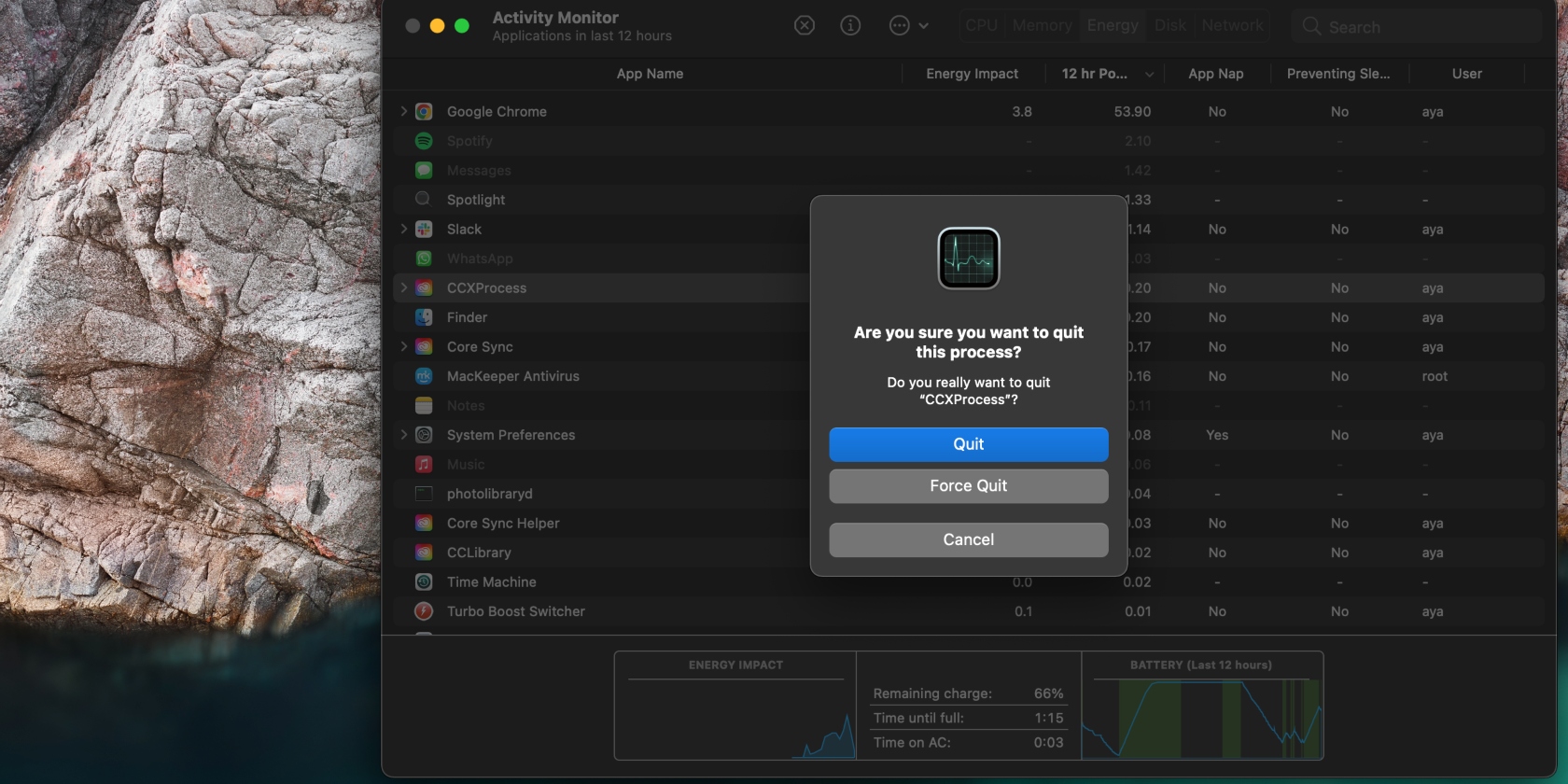
Task: Expand Core Sync process group
Action: pos(403,346)
